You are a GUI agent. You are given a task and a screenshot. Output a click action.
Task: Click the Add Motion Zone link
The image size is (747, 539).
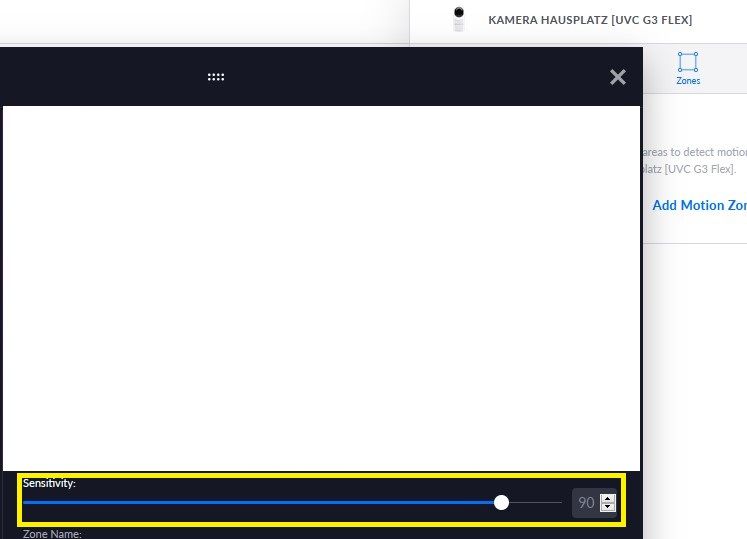tap(699, 205)
